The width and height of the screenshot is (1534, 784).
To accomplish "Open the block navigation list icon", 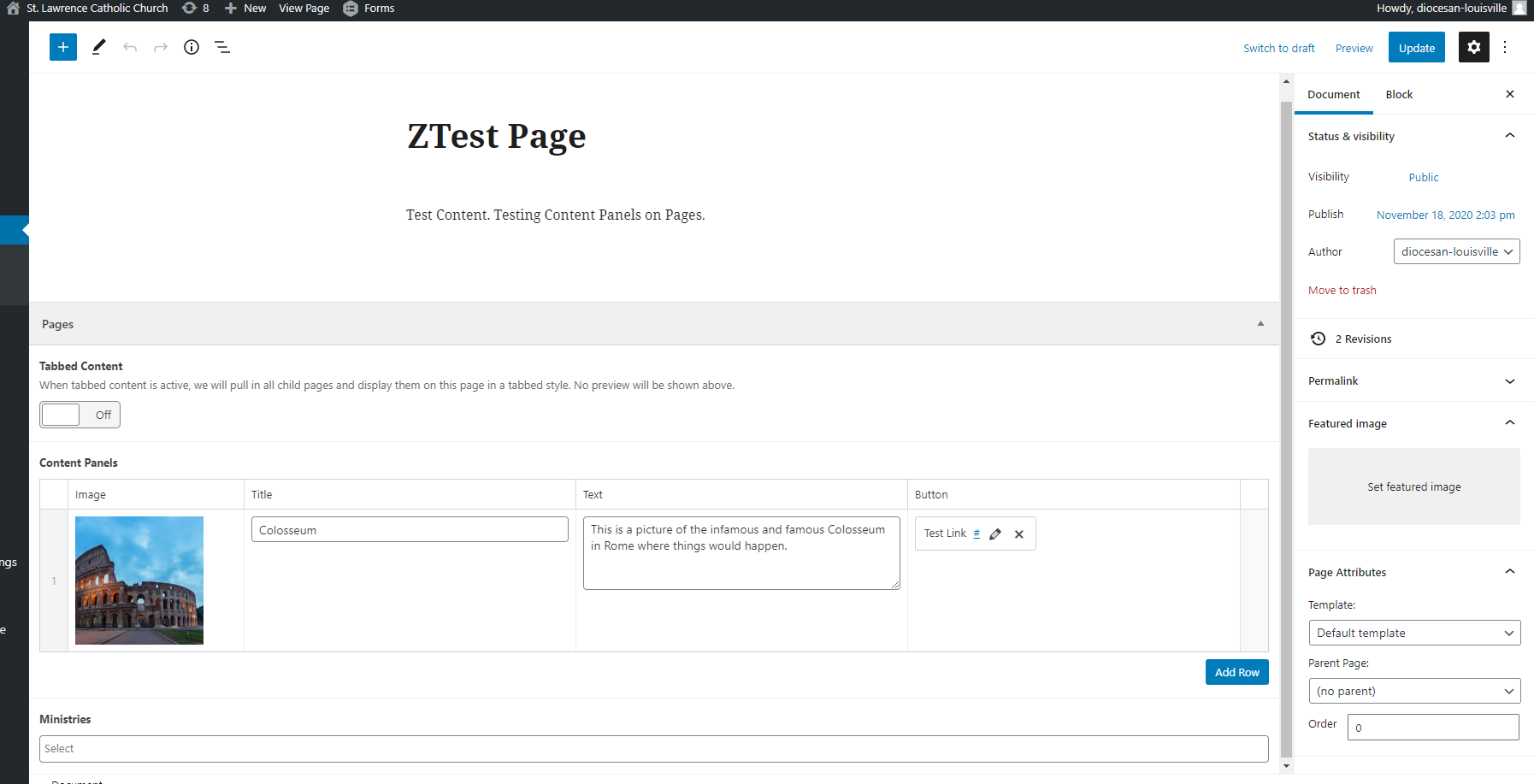I will (222, 47).
